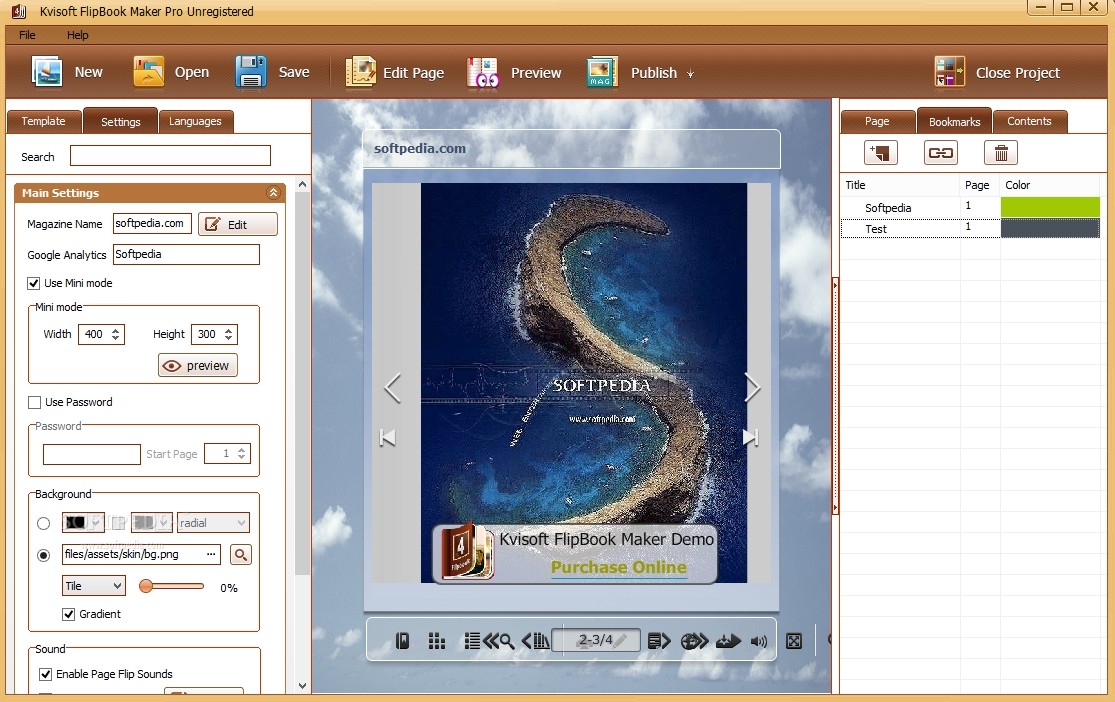Delete bookmark with trash icon
Image resolution: width=1115 pixels, height=702 pixels.
click(1001, 152)
